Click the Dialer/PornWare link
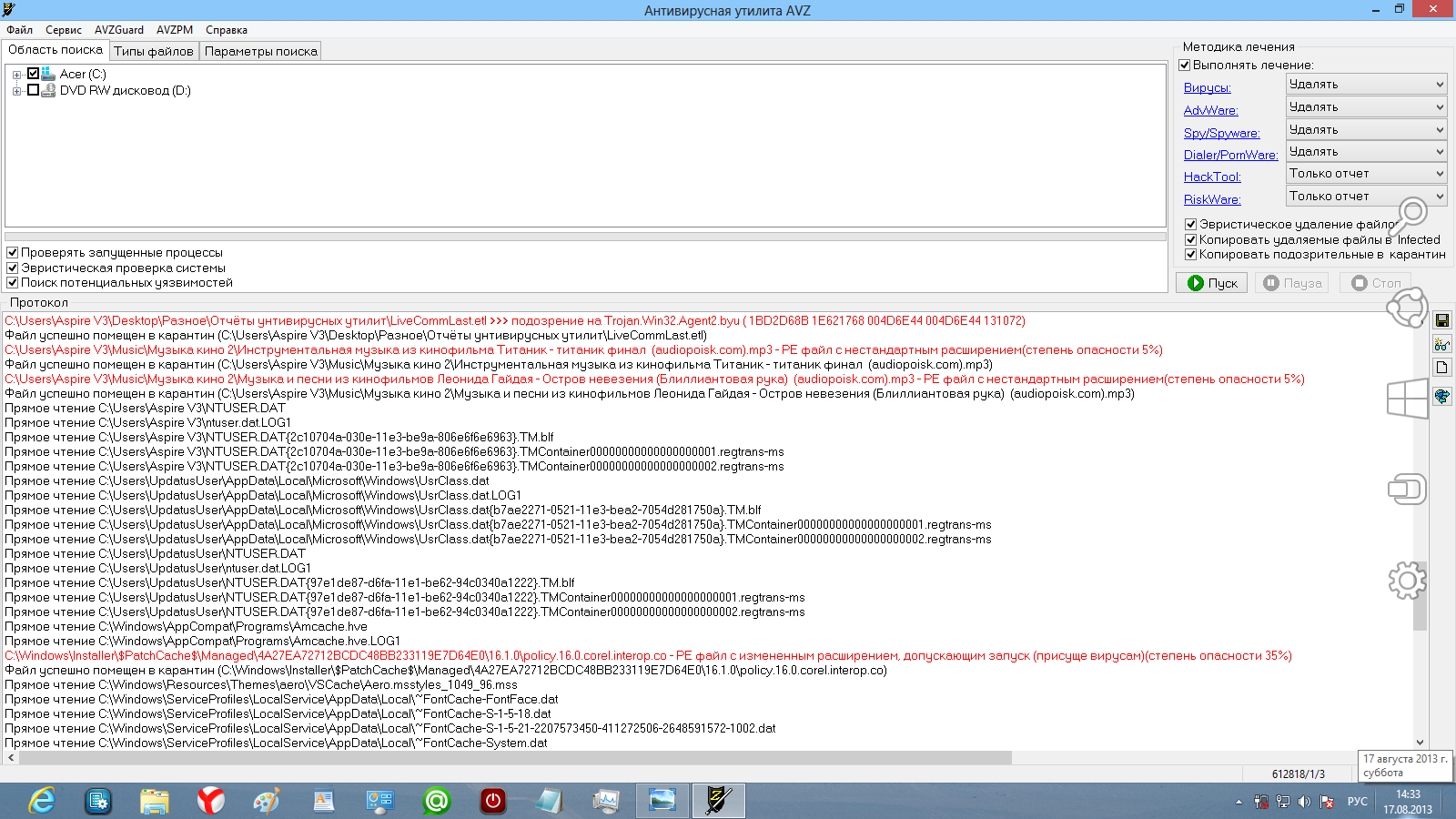 tap(1231, 155)
